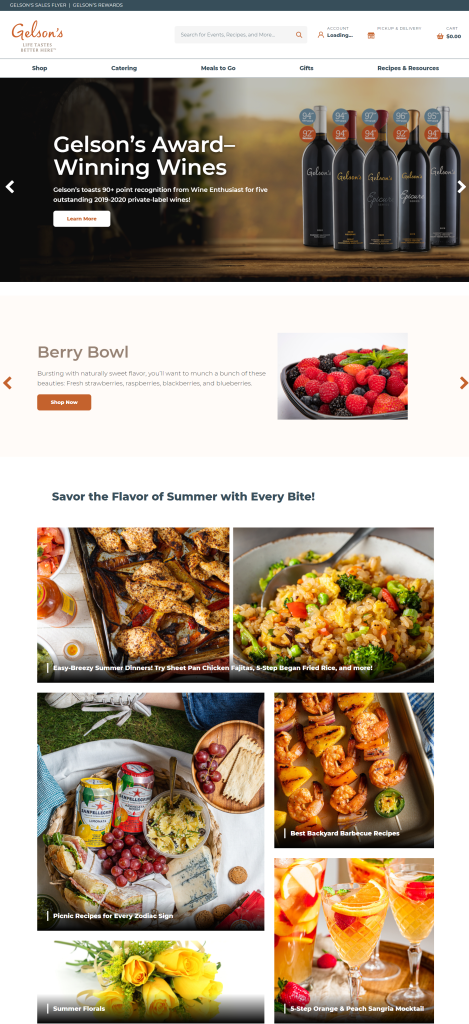The width and height of the screenshot is (469, 1024).
Task: Click the Pickup & Delivery store icon
Action: click(371, 35)
